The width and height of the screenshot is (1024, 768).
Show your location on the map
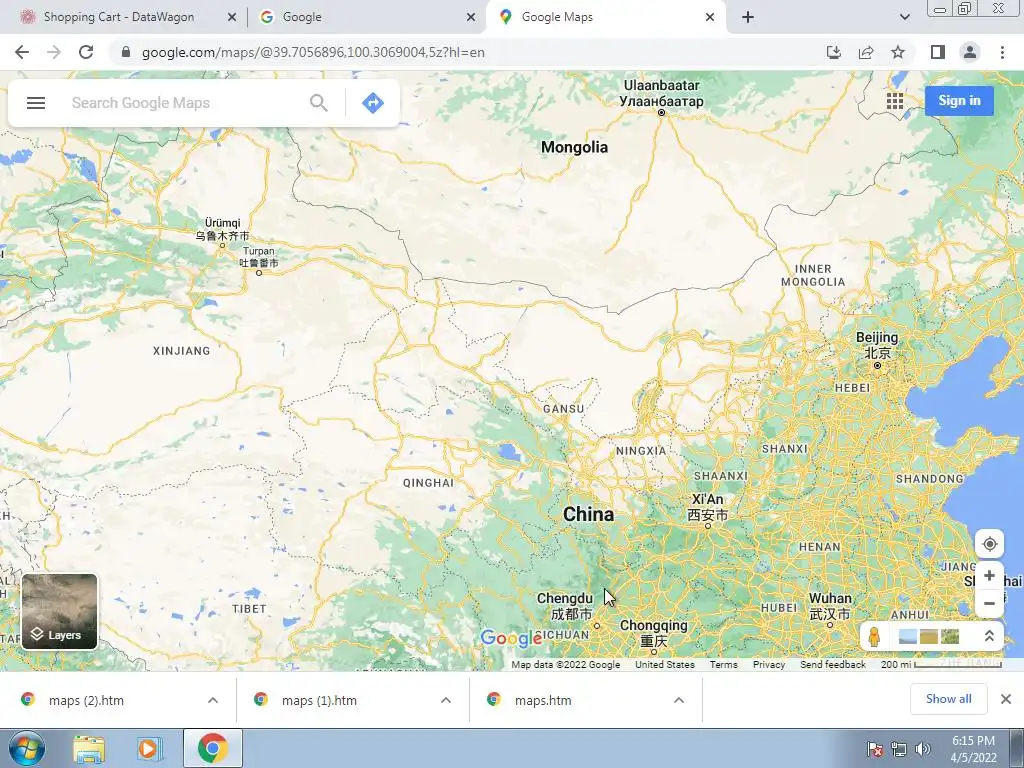(989, 544)
